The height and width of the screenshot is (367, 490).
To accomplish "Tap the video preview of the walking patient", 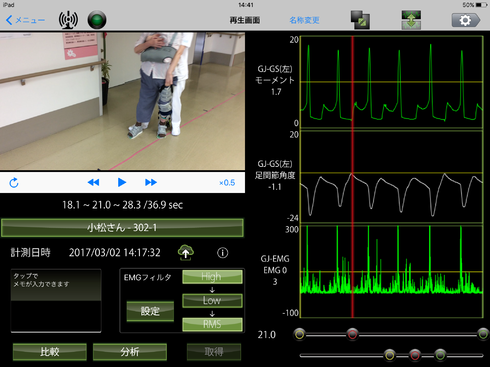I will [x=122, y=101].
